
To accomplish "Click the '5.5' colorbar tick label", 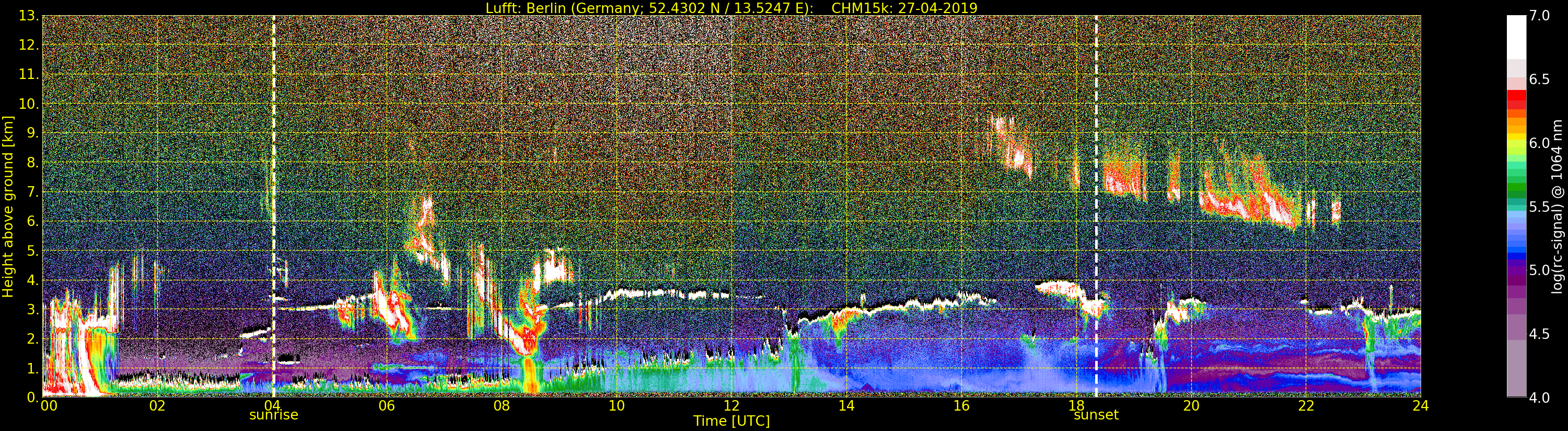I will pyautogui.click(x=1539, y=207).
